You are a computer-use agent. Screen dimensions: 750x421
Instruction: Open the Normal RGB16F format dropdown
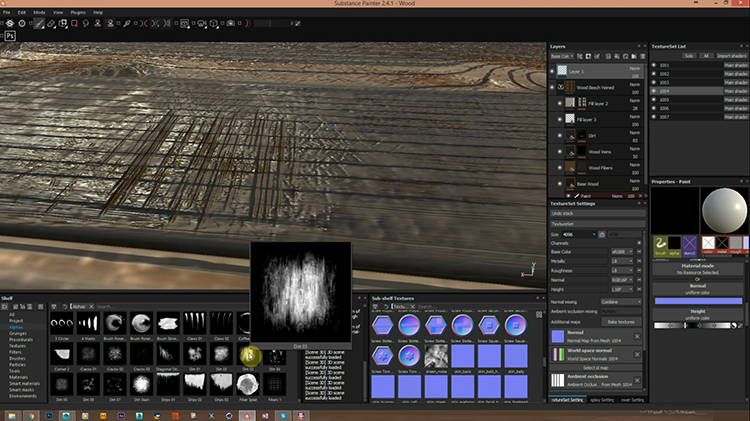pyautogui.click(x=622, y=280)
